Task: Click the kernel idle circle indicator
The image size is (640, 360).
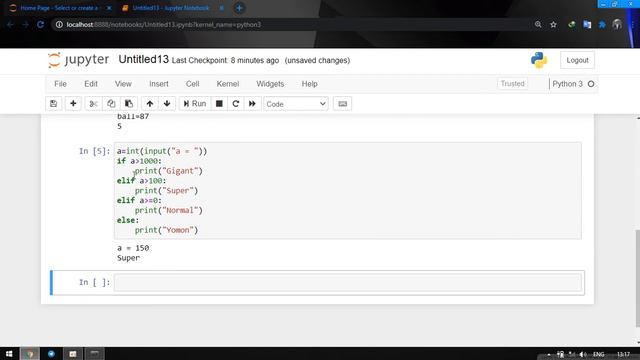Action: (591, 84)
